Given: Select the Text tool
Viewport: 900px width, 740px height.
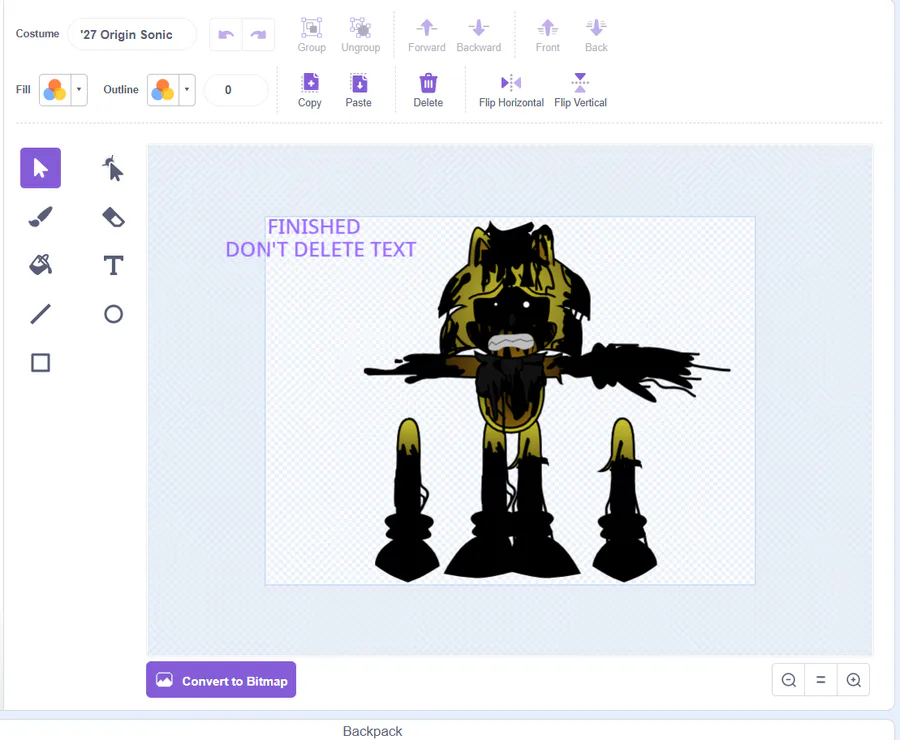Looking at the screenshot, I should [113, 265].
